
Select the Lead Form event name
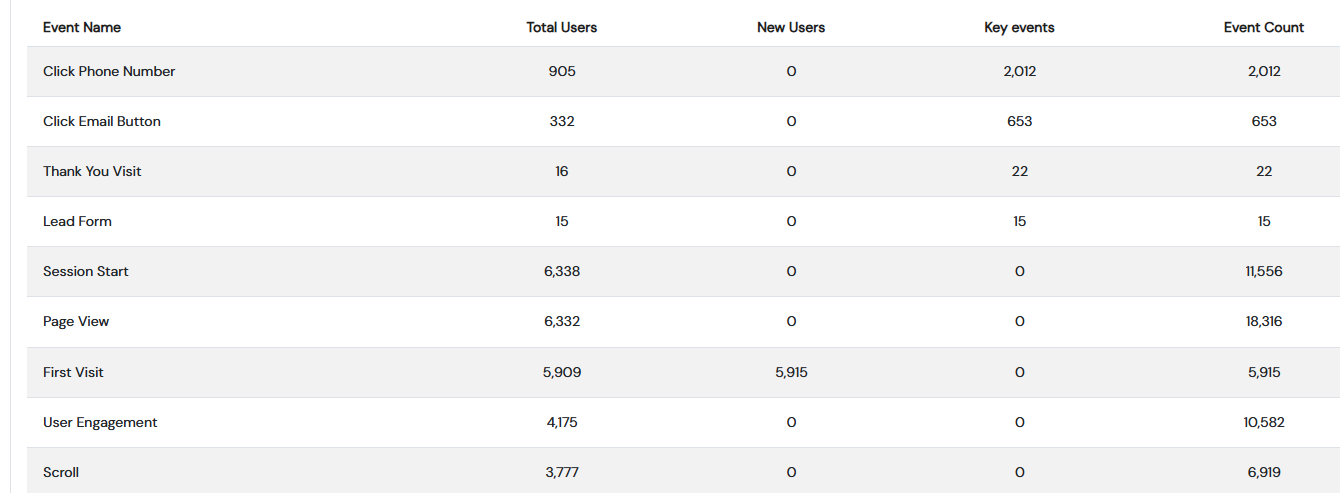tap(77, 221)
